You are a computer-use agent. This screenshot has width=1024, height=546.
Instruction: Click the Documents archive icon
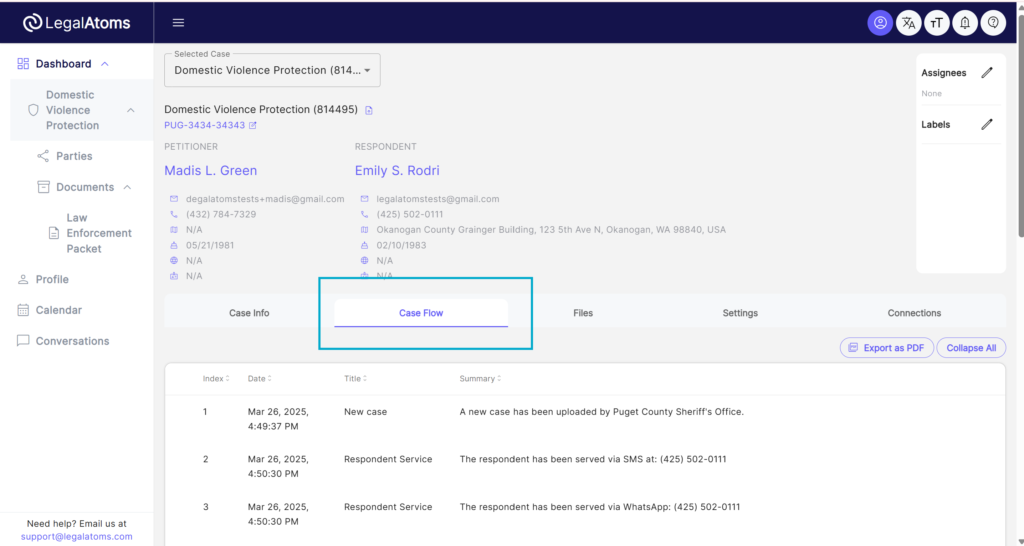(x=43, y=187)
